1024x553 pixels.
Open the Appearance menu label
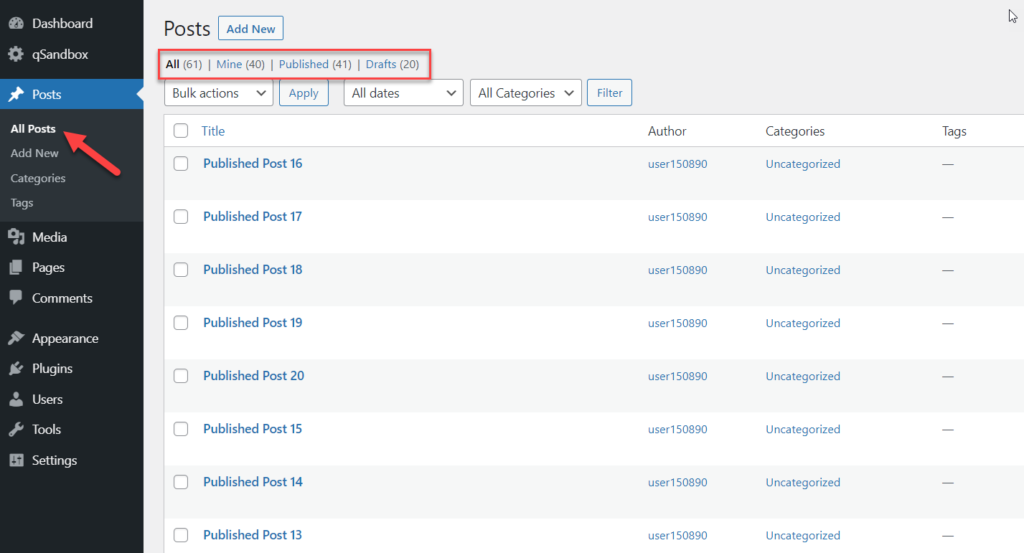(65, 338)
